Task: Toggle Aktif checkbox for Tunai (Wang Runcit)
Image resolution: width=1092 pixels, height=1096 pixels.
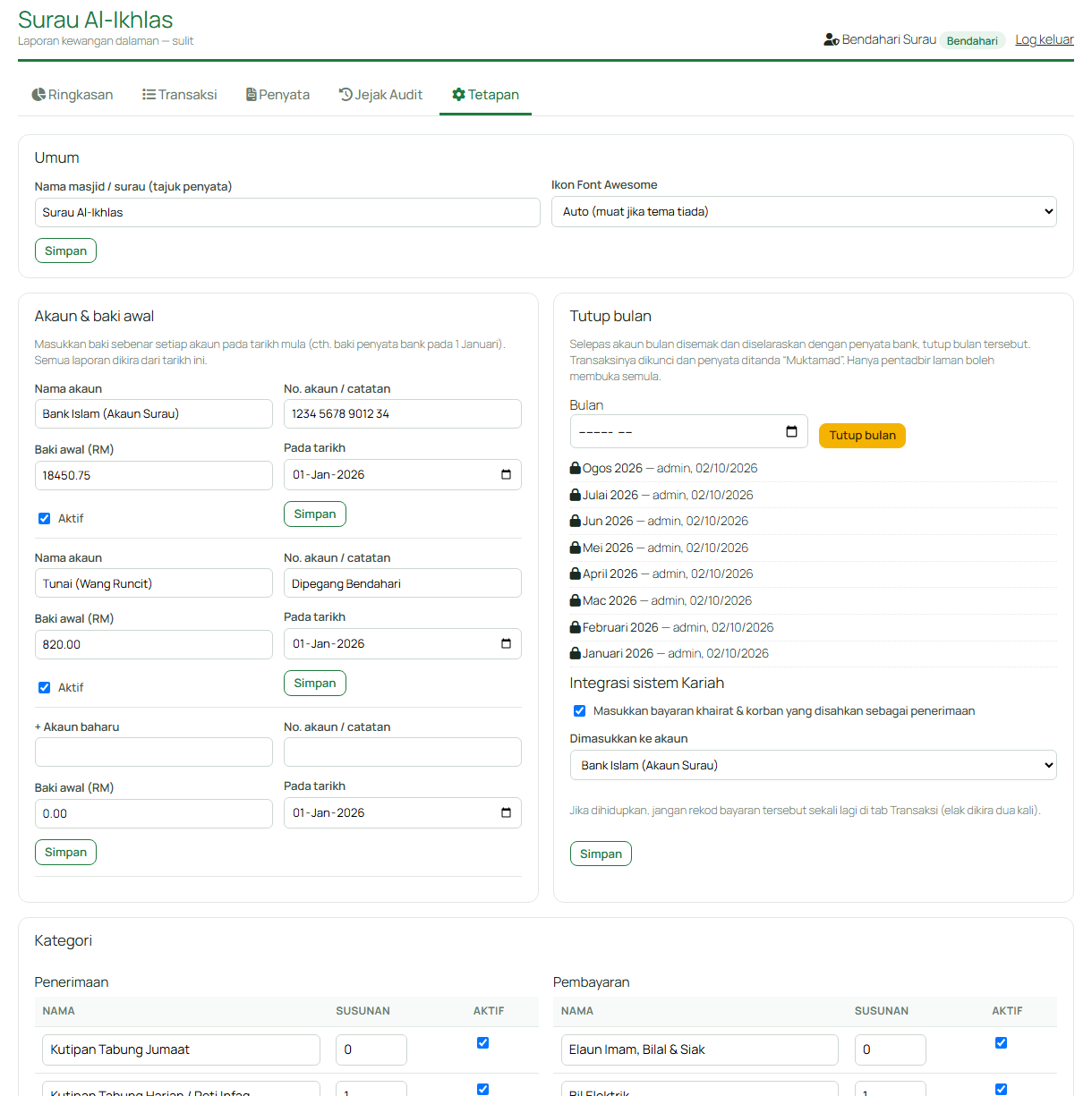Action: click(x=44, y=687)
